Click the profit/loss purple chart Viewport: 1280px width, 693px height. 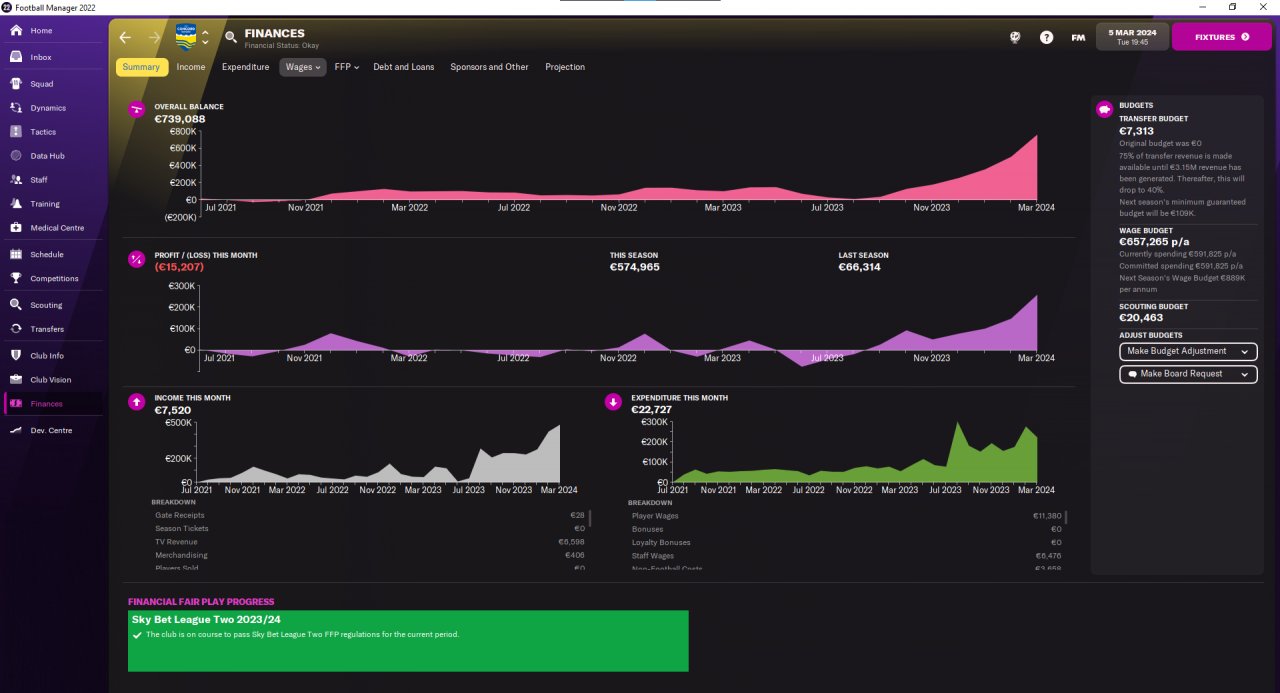[x=620, y=328]
